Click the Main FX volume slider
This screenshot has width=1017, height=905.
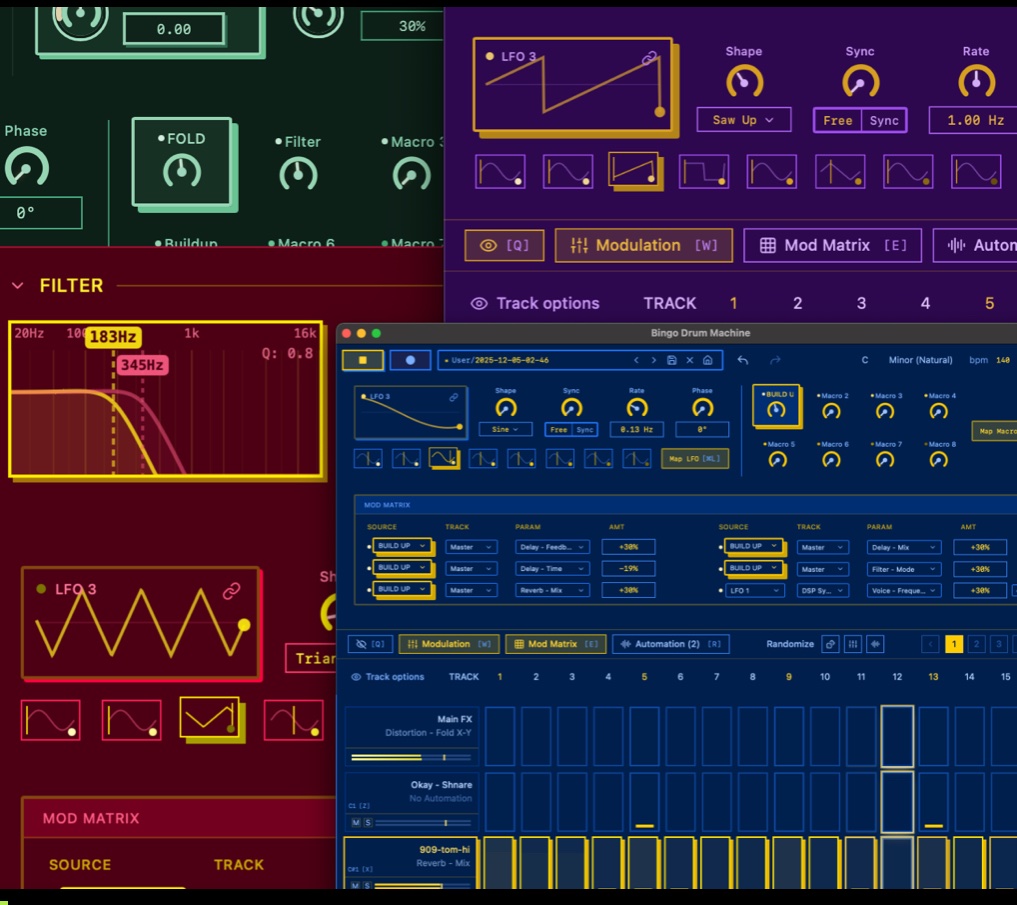point(411,757)
